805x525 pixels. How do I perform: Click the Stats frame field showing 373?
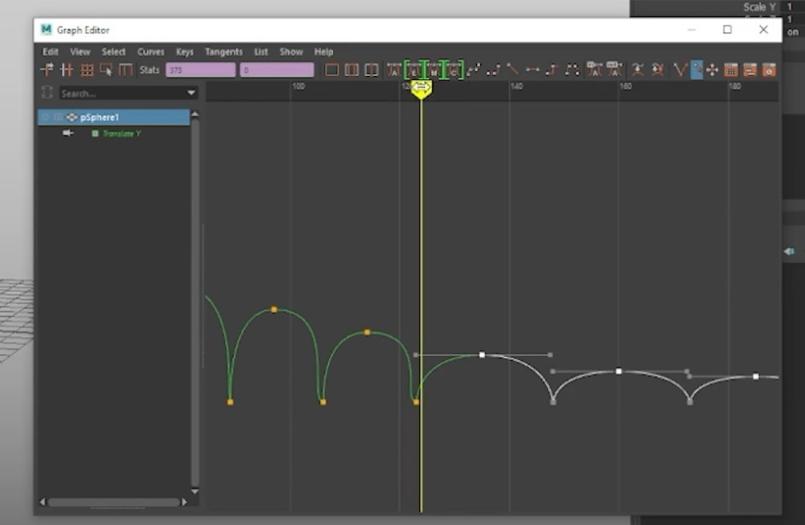click(x=201, y=70)
